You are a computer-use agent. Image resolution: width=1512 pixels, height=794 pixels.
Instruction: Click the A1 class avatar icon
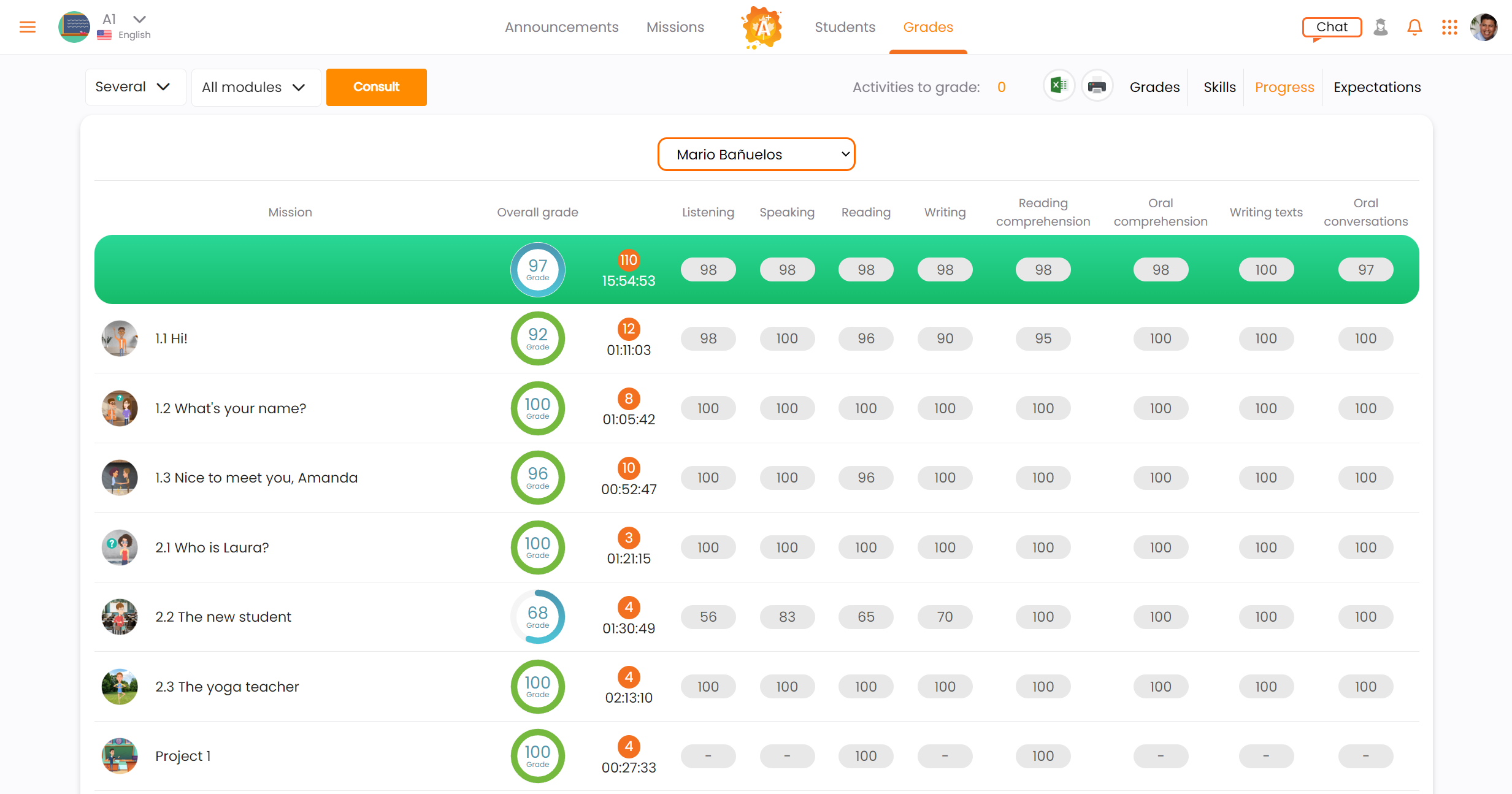[74, 27]
